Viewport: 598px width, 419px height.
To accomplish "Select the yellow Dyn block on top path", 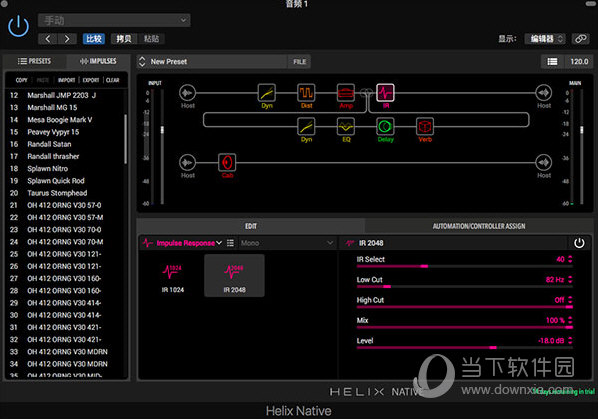I will pyautogui.click(x=267, y=93).
